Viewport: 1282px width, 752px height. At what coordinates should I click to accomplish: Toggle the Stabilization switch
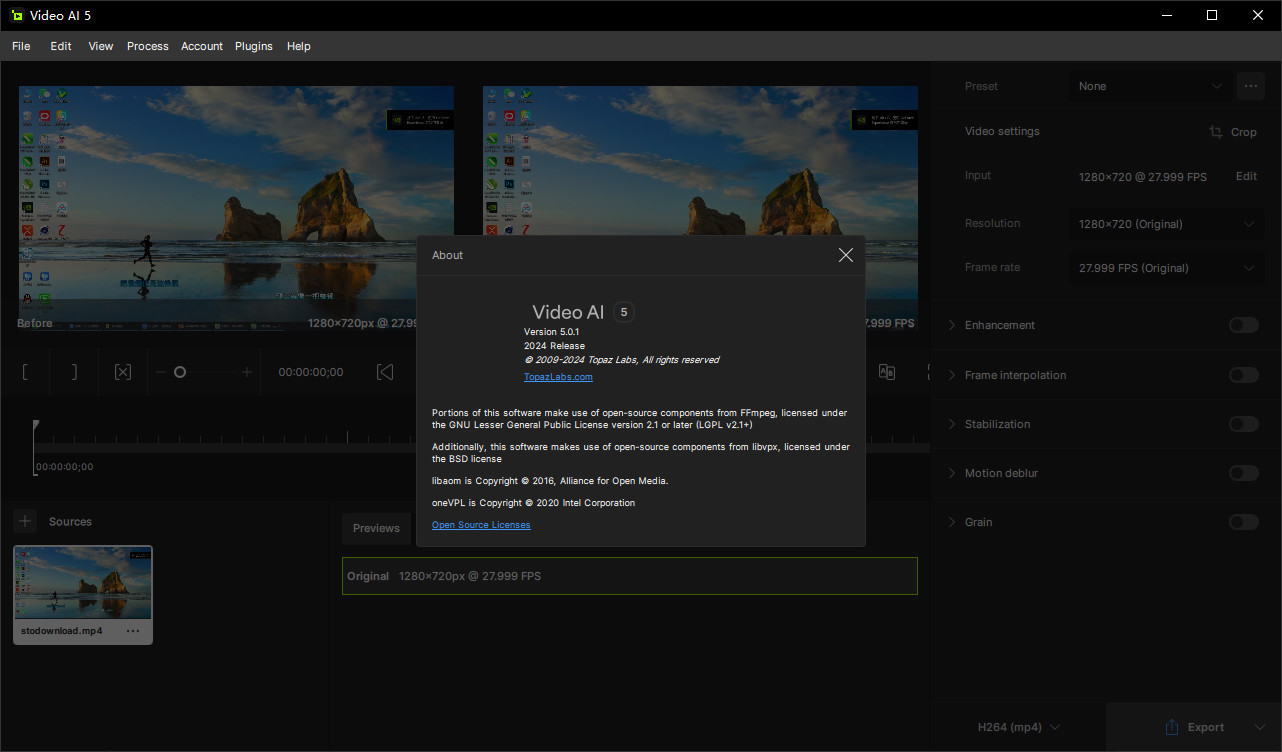[x=1243, y=424]
